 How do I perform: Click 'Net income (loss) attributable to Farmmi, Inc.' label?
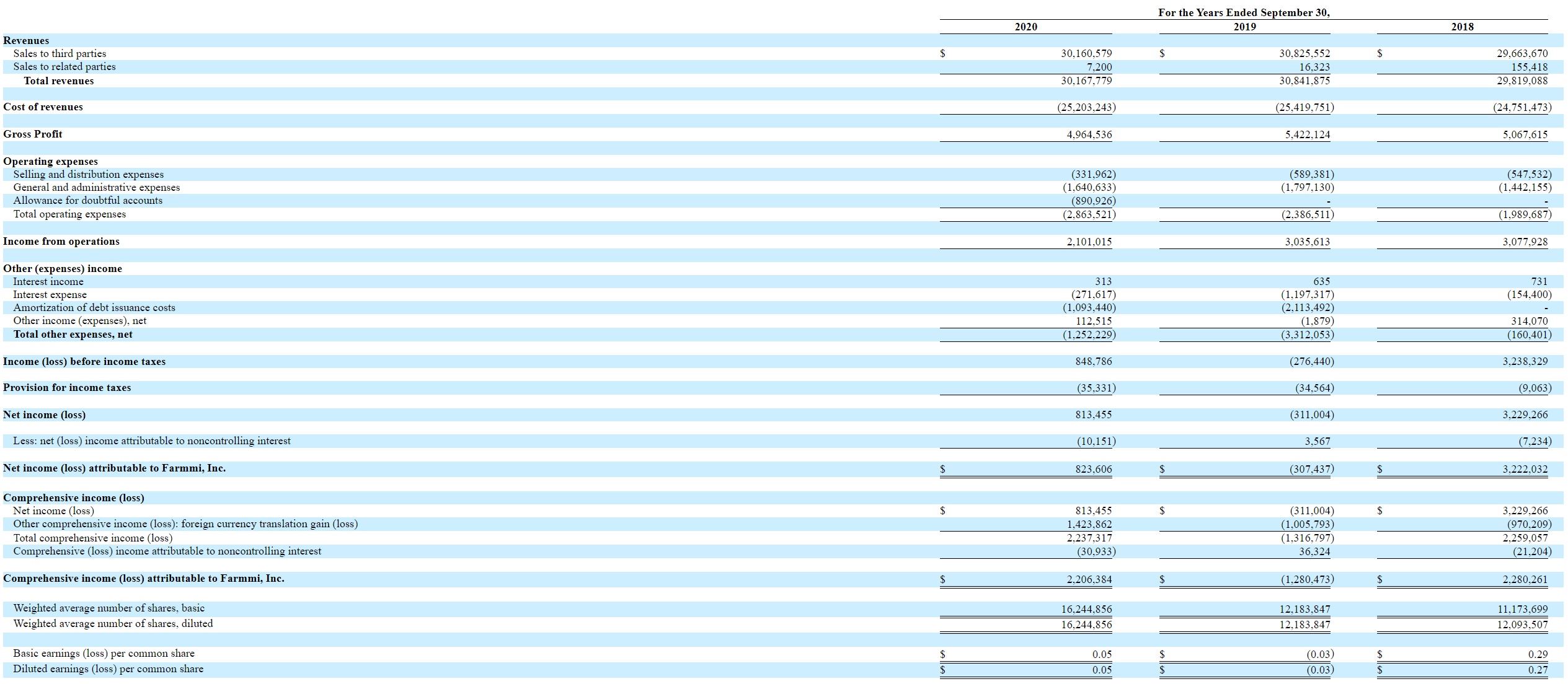coord(114,468)
